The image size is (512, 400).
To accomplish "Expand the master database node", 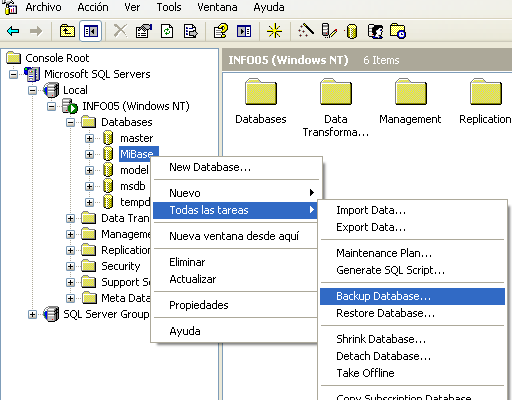I will [89, 138].
